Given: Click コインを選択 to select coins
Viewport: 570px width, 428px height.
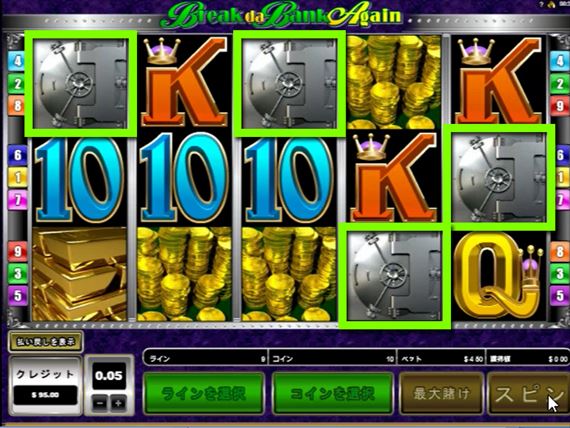Looking at the screenshot, I should pyautogui.click(x=333, y=393).
